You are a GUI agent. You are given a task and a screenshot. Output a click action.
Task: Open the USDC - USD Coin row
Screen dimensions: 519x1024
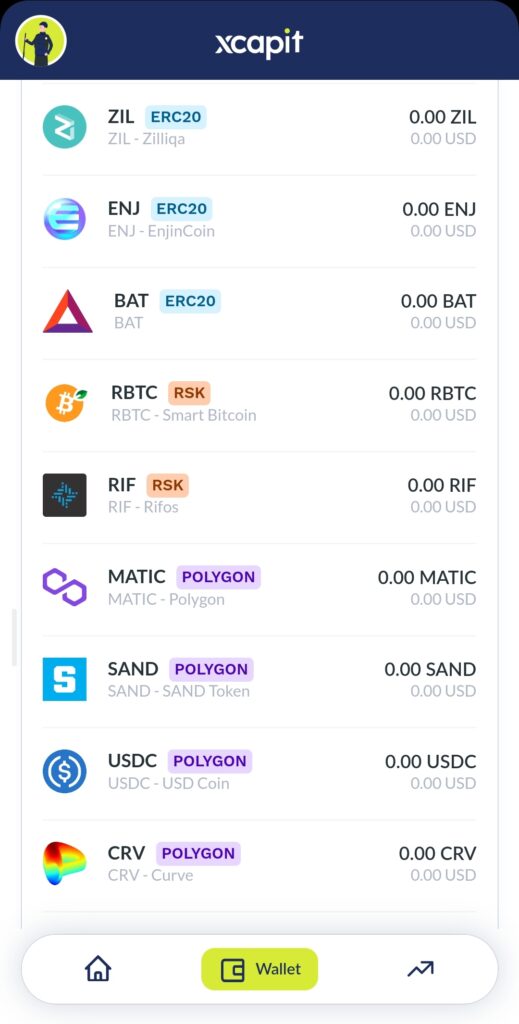coord(259,774)
